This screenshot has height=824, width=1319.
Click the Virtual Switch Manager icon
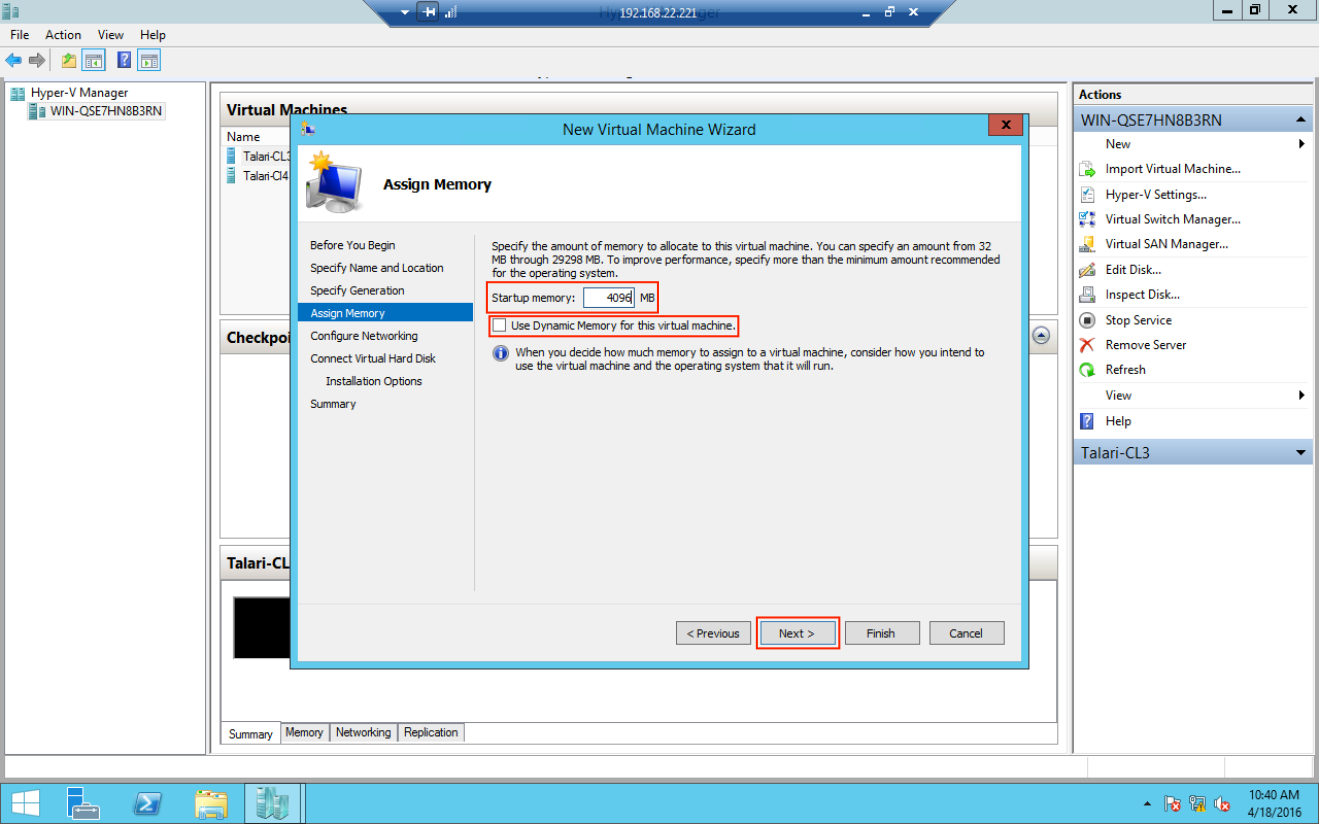pyautogui.click(x=1087, y=219)
